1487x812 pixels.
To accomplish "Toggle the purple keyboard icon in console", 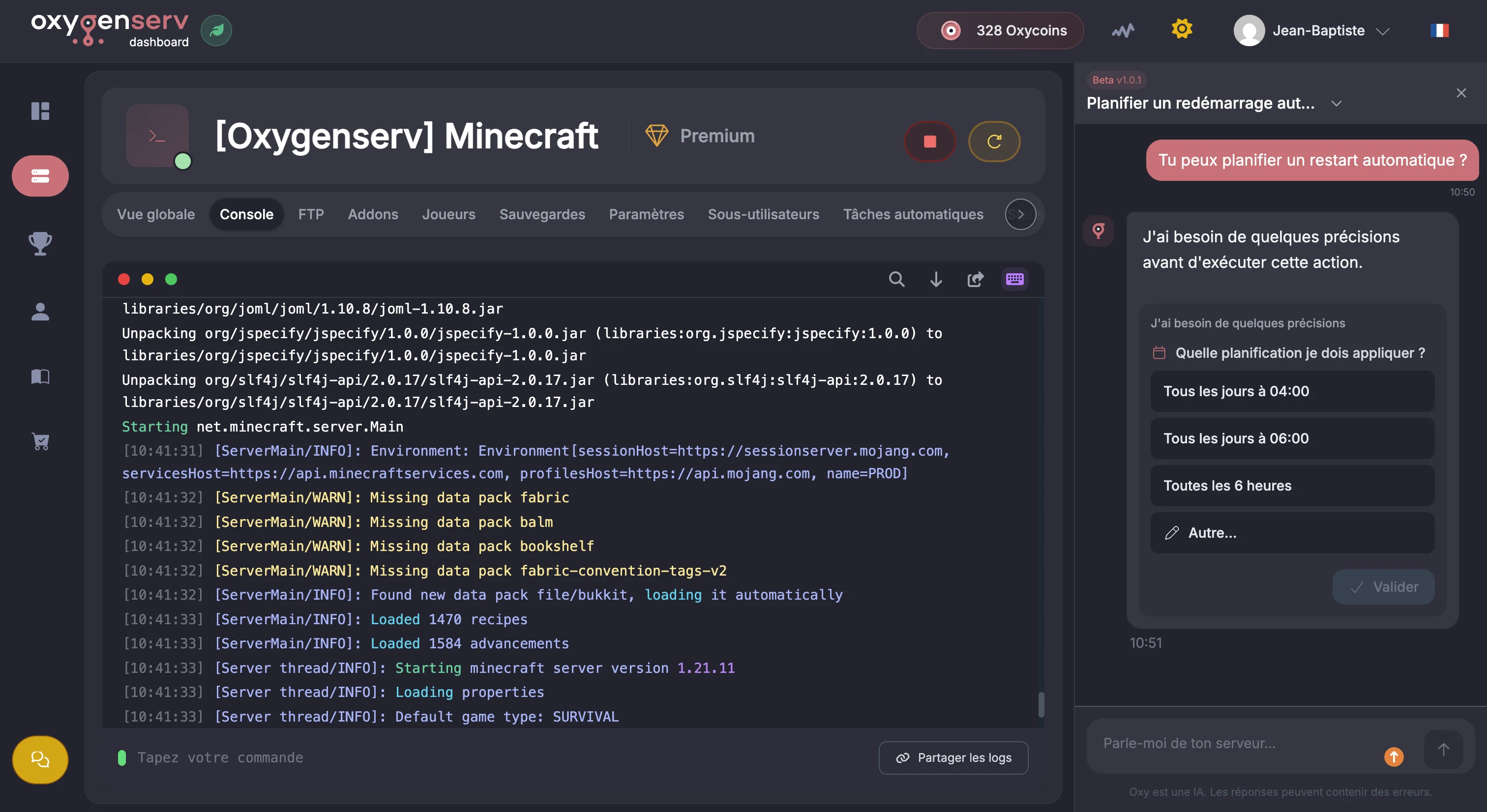I will click(1014, 279).
